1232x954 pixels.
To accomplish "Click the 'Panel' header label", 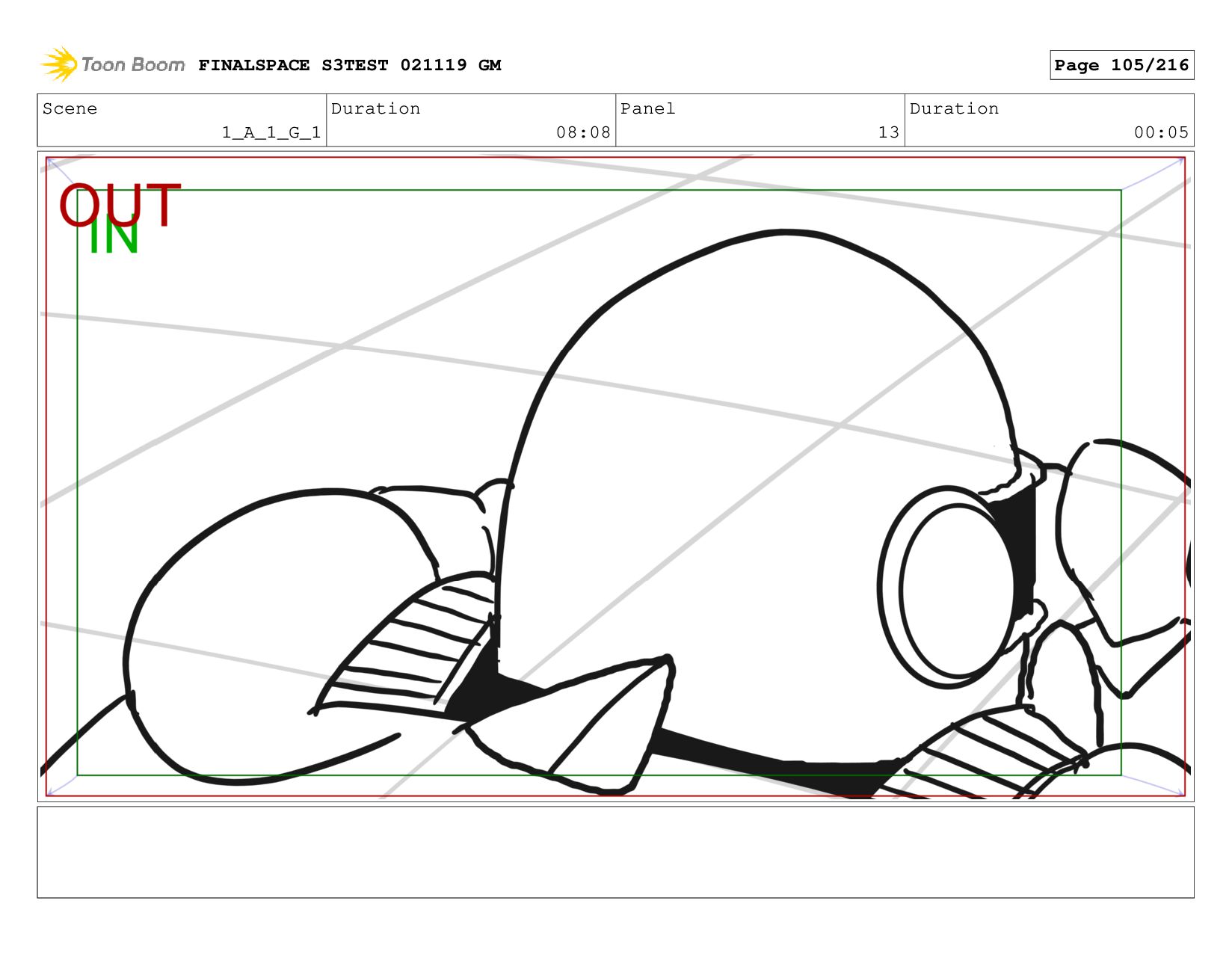I will 647,108.
